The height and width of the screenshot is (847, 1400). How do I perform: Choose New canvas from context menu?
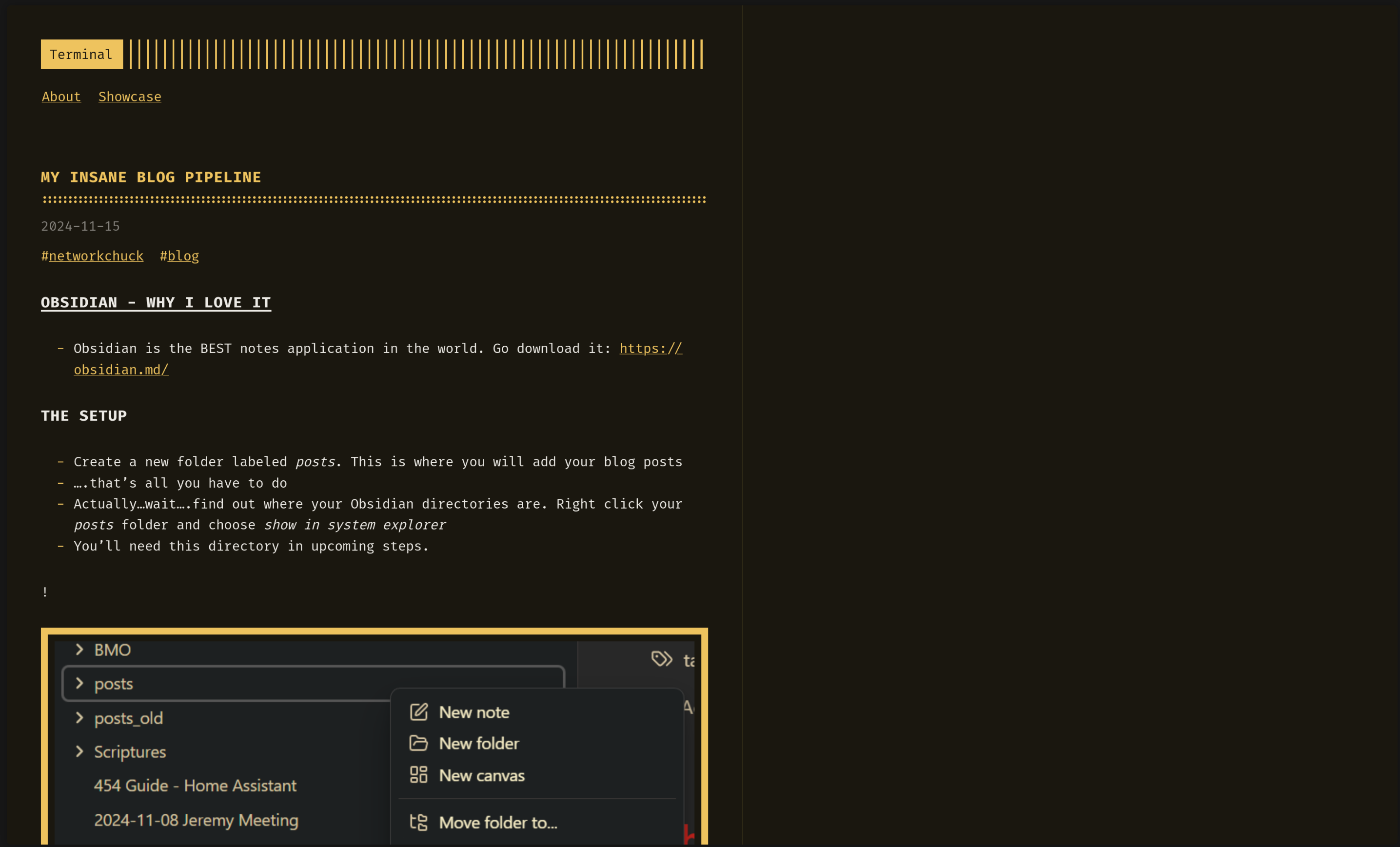pyautogui.click(x=482, y=775)
